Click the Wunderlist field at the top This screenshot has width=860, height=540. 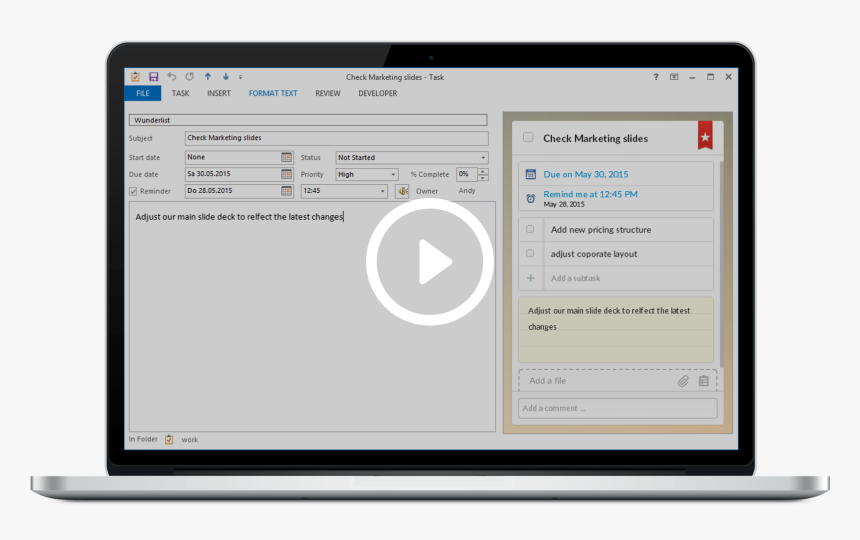pos(308,120)
